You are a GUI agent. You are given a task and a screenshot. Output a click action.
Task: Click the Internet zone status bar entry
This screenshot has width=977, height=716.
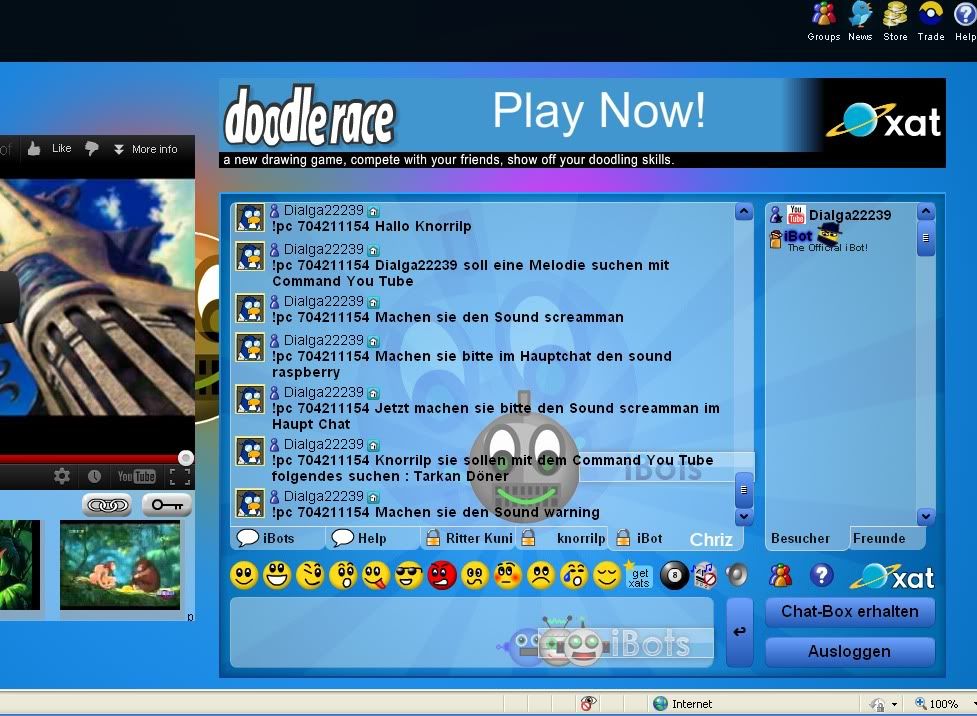(682, 704)
